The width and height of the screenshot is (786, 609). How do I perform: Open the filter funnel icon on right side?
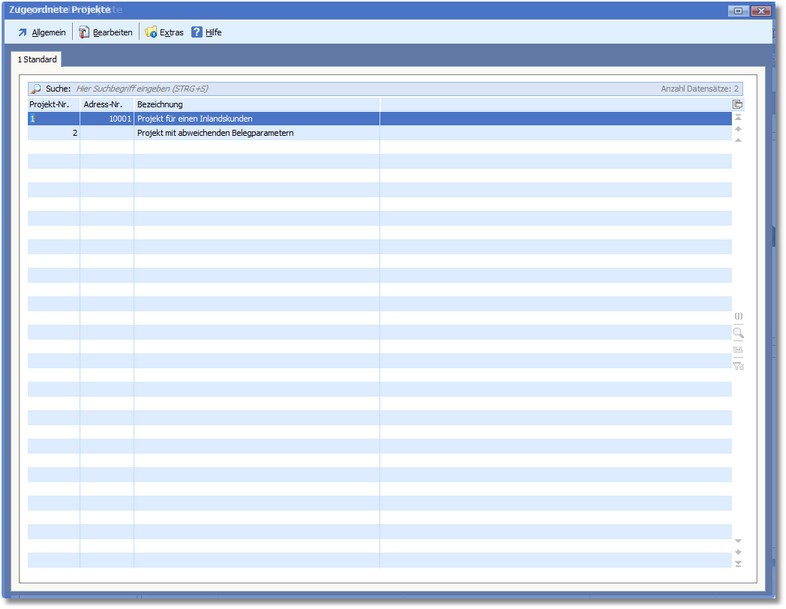tap(738, 366)
